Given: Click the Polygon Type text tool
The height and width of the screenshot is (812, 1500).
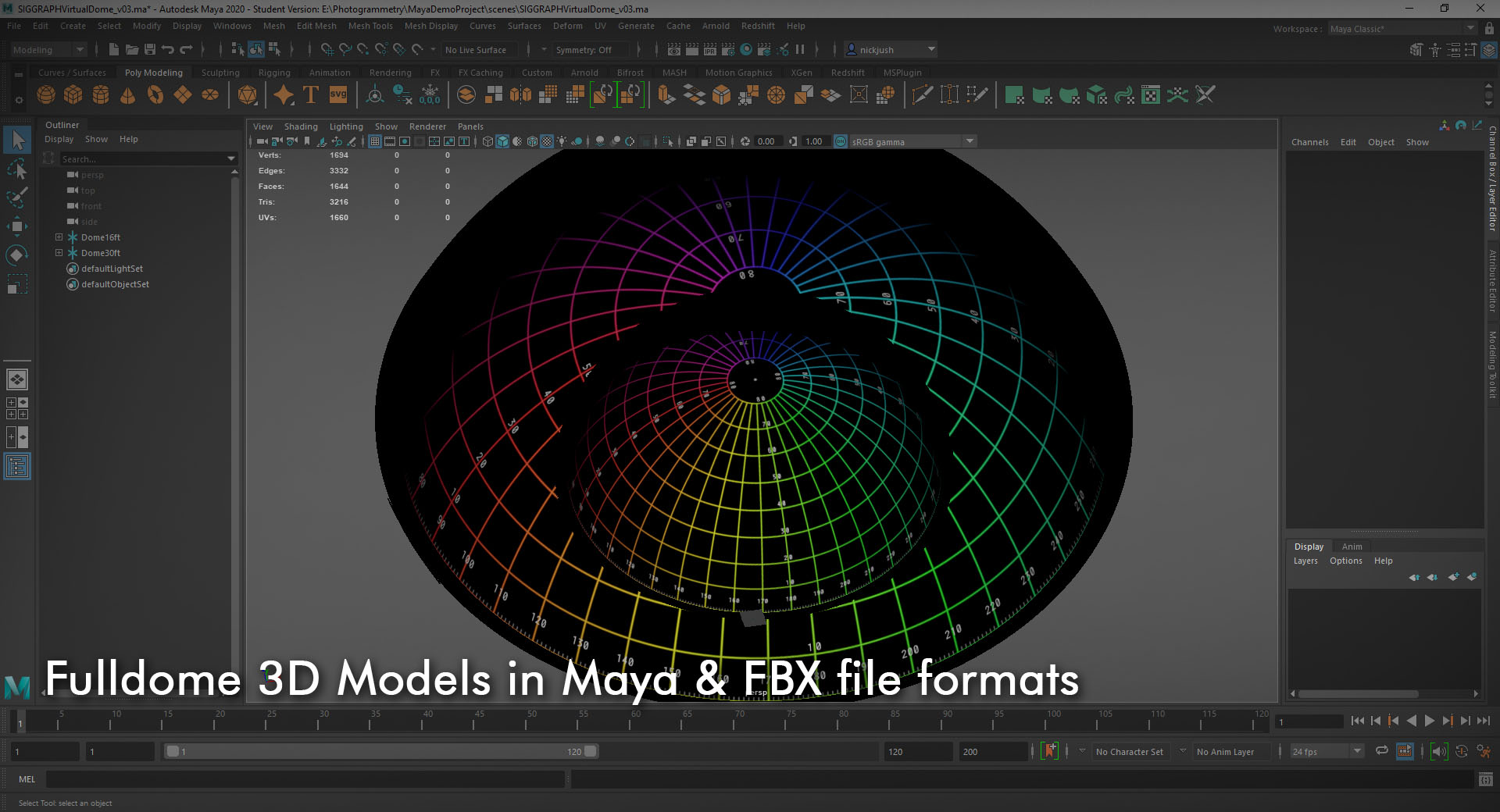Looking at the screenshot, I should 310,95.
